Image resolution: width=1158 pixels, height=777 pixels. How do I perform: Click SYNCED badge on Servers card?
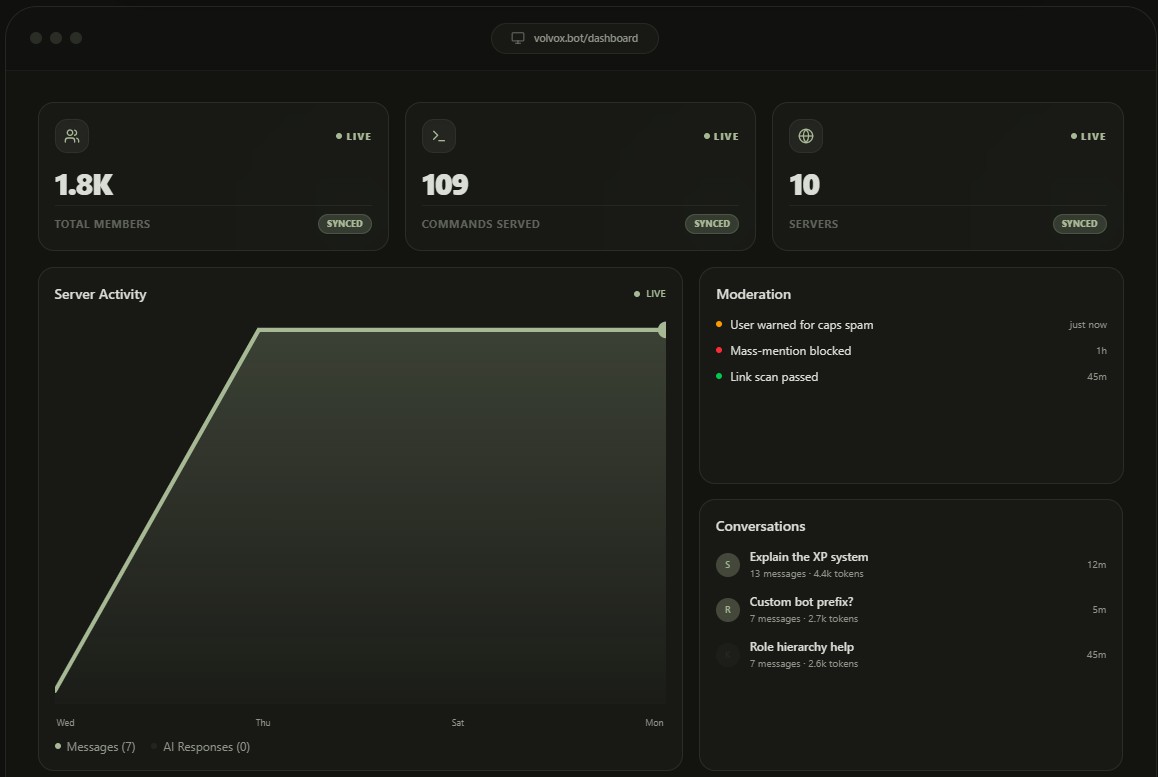click(1079, 224)
